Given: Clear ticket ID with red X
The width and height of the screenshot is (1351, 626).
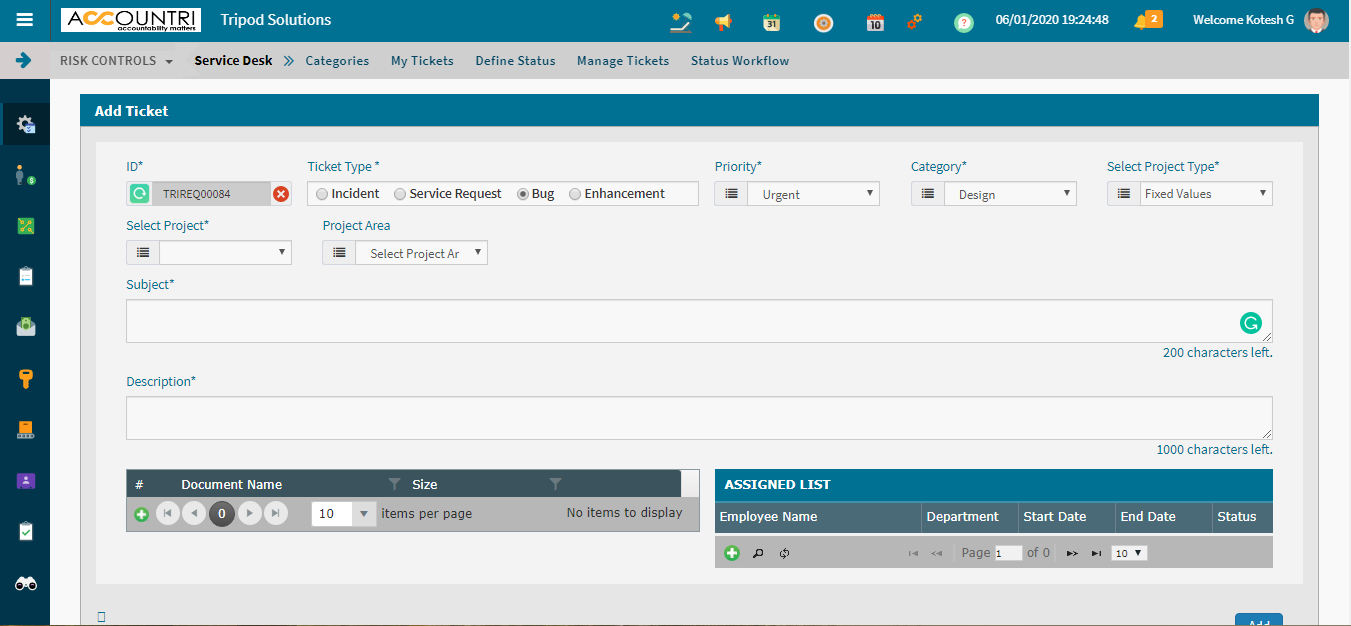Looking at the screenshot, I should [x=281, y=194].
